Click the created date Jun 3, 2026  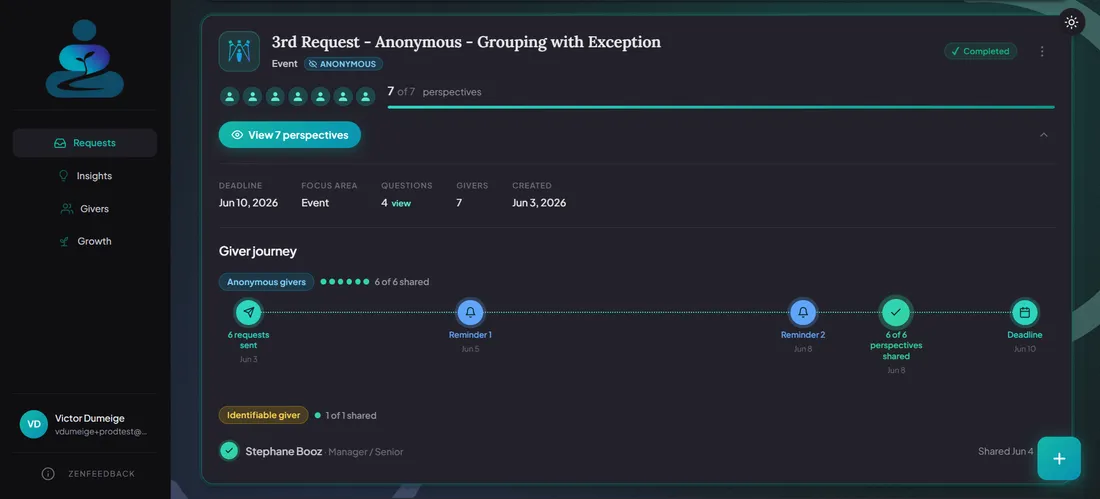539,203
